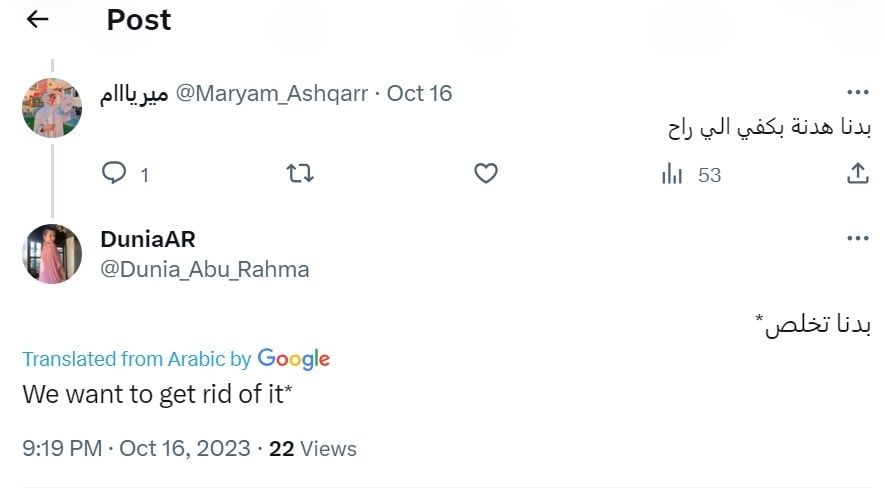Open more options on DuniaAR's post
The height and width of the screenshot is (490, 885).
pyautogui.click(x=857, y=238)
